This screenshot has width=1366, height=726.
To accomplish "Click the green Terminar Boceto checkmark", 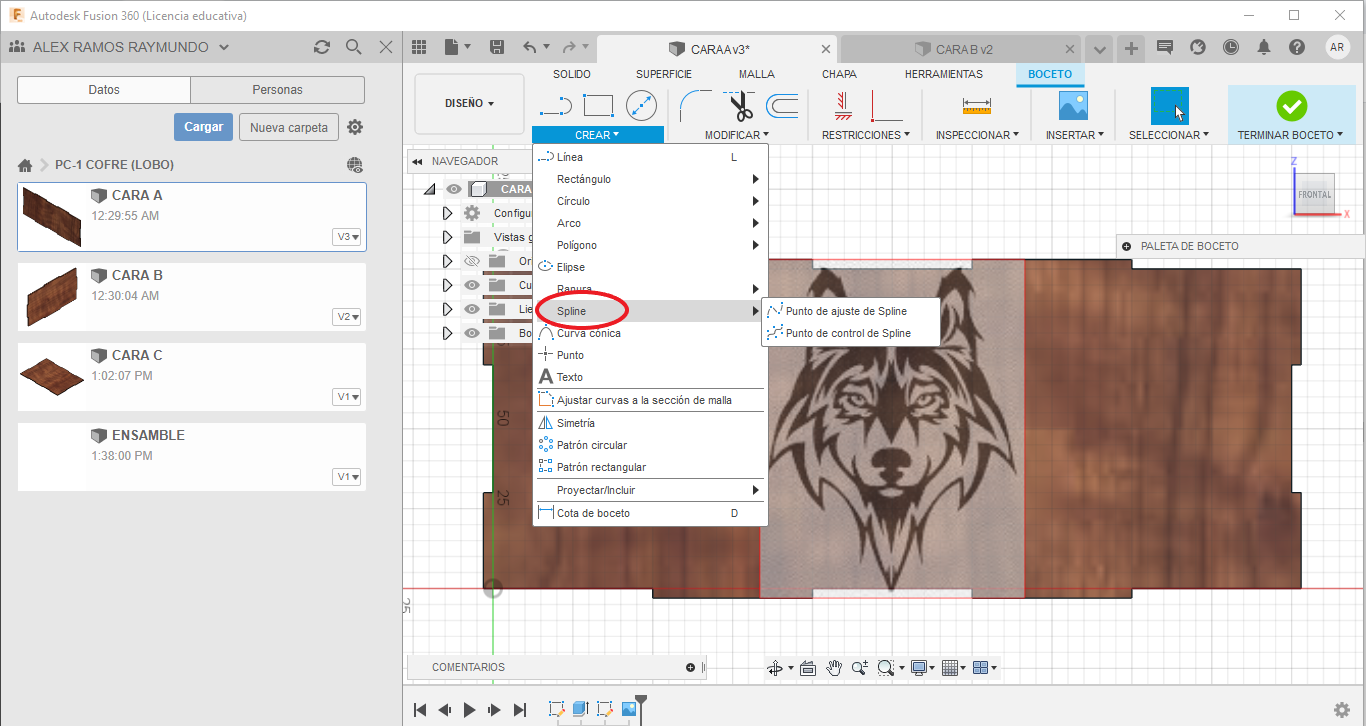I will tap(1291, 106).
